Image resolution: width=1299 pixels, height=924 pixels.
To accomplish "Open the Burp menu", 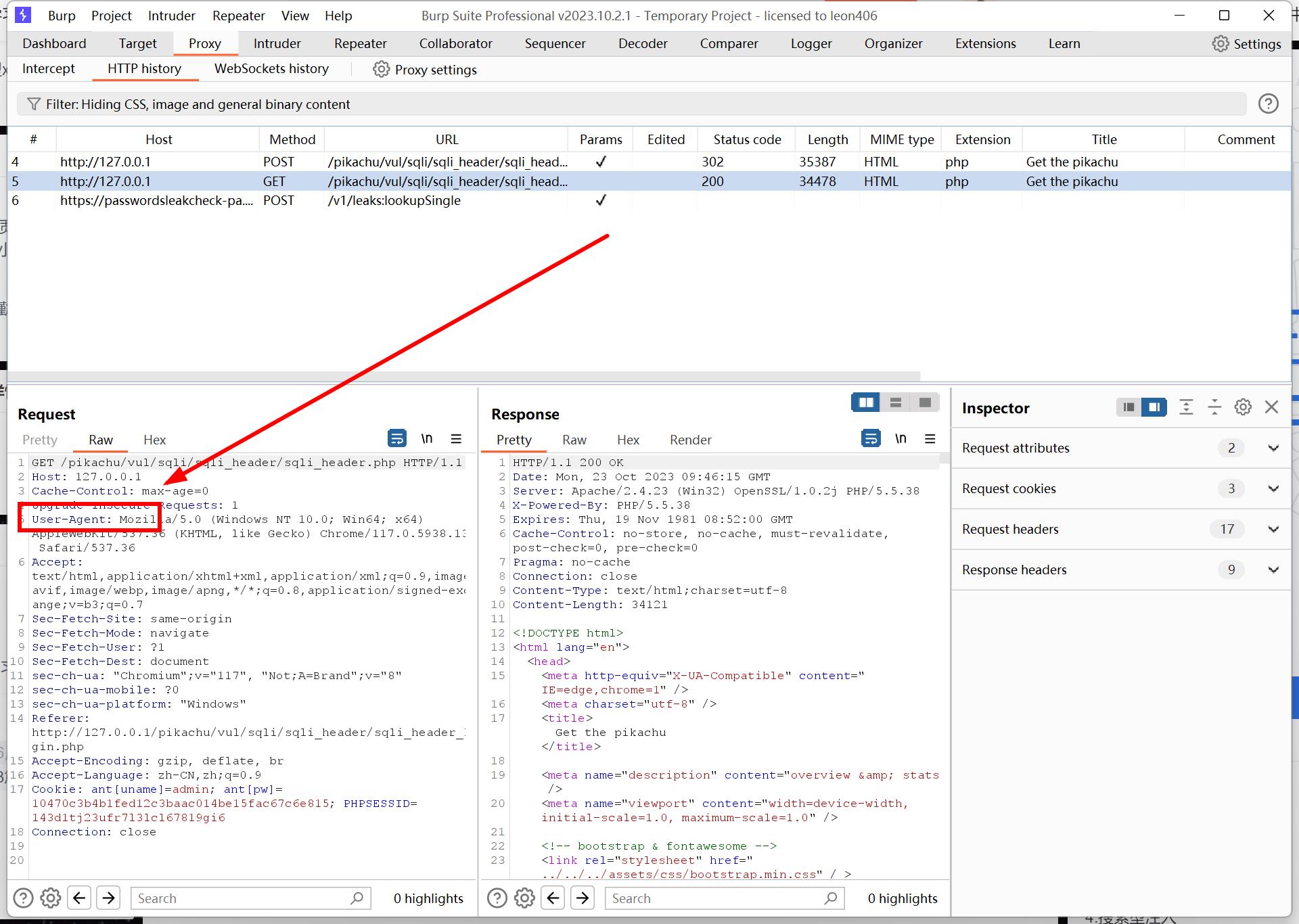I will click(x=62, y=16).
